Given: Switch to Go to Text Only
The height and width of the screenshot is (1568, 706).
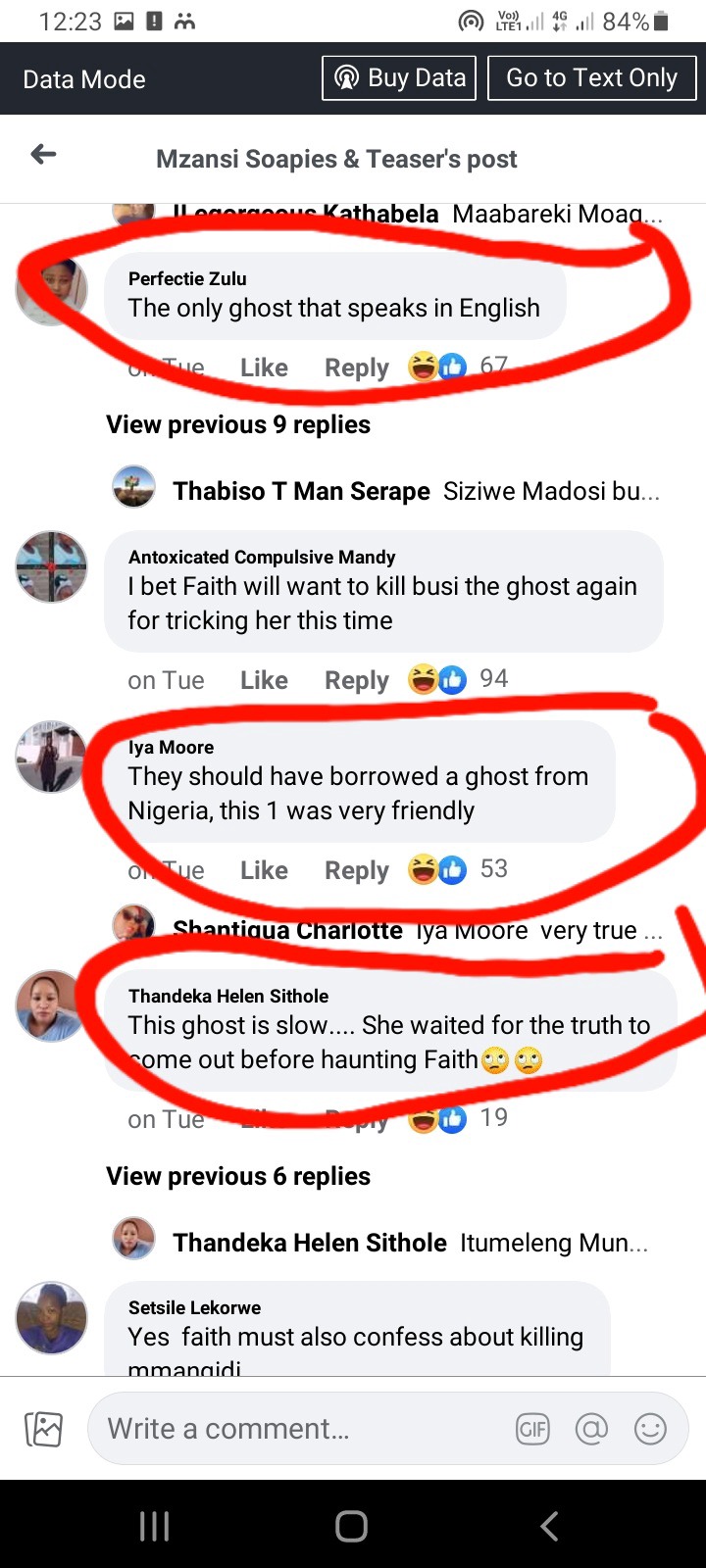Looking at the screenshot, I should tap(591, 77).
